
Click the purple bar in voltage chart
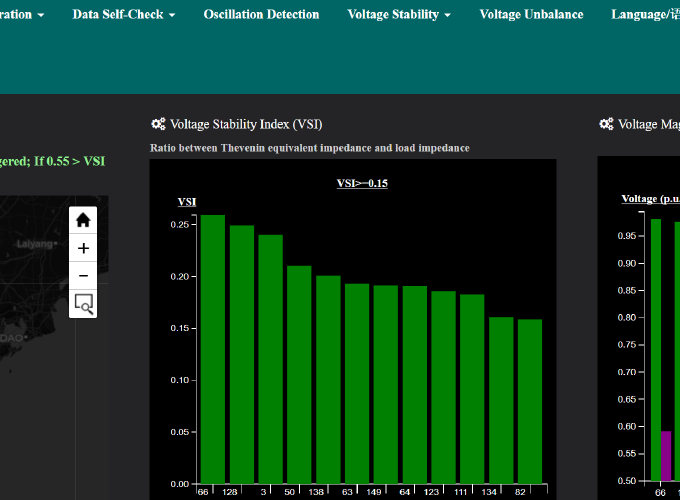(x=667, y=456)
